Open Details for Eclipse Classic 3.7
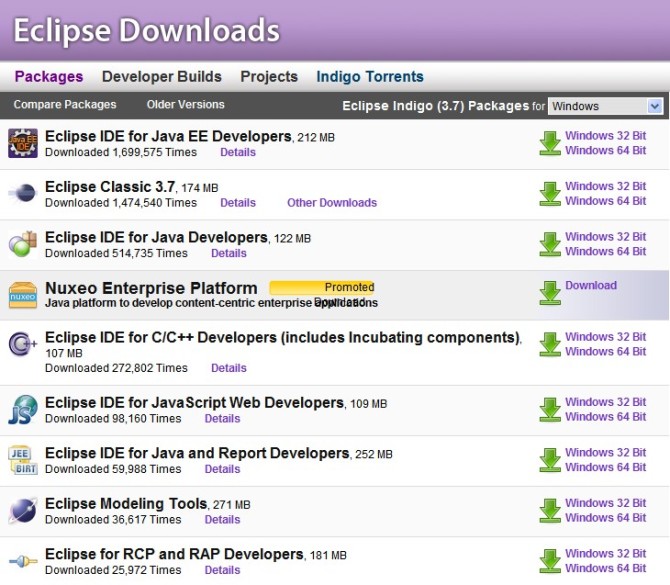Viewport: 670px width, 585px height. [238, 203]
